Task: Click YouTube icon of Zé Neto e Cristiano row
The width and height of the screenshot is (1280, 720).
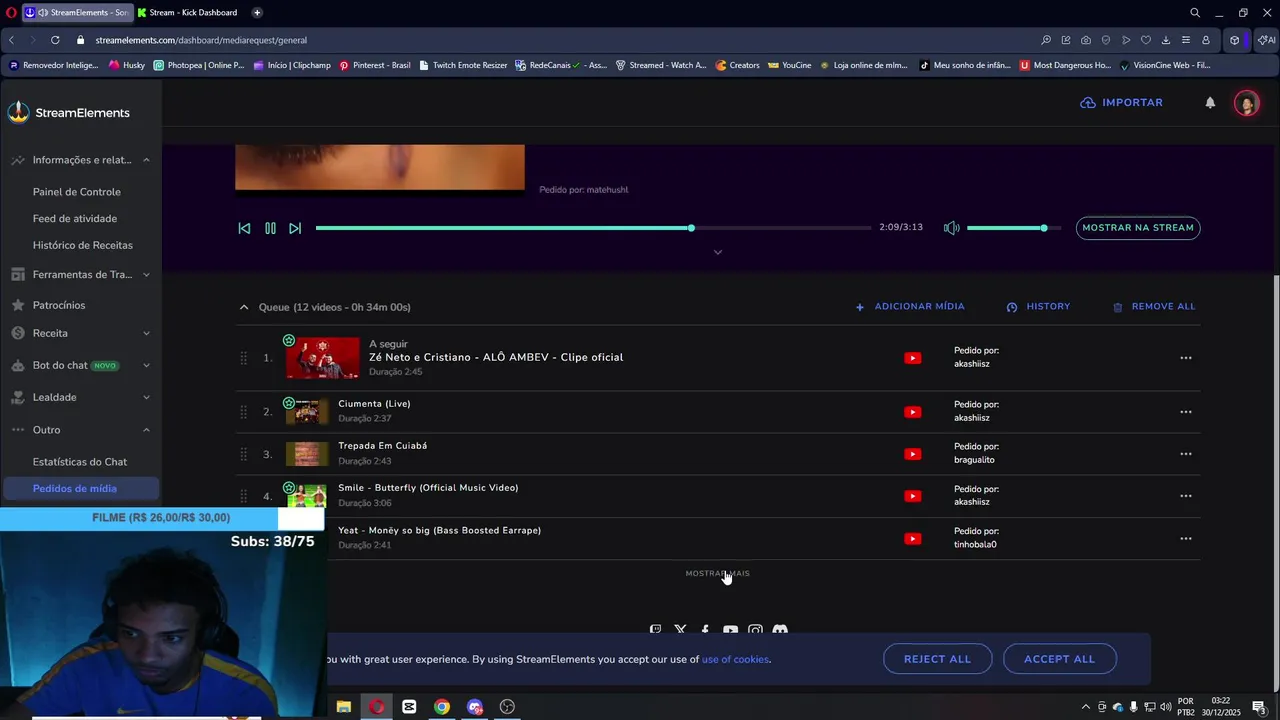Action: click(x=912, y=358)
